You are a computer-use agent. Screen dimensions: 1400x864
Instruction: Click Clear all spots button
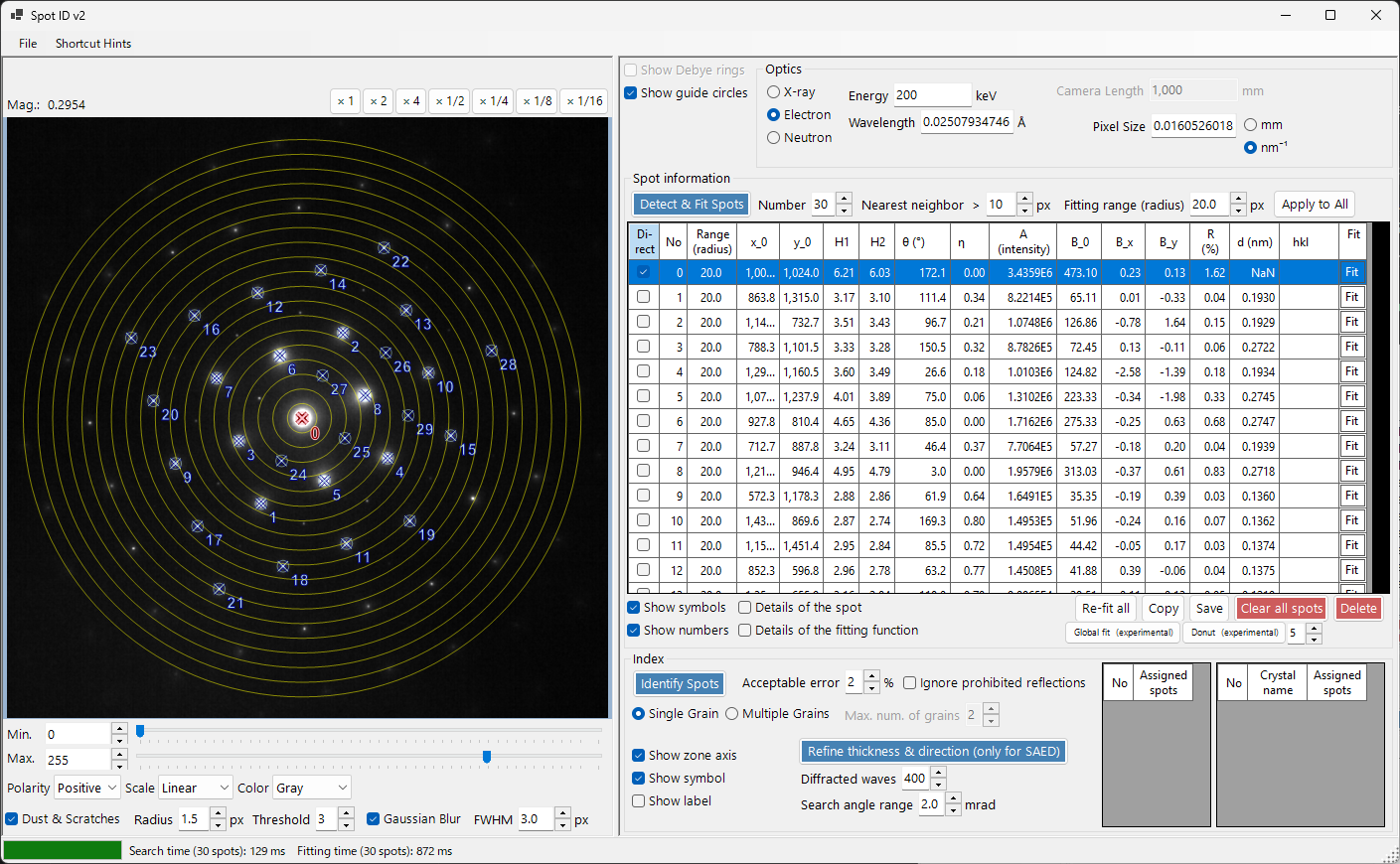tap(1282, 609)
